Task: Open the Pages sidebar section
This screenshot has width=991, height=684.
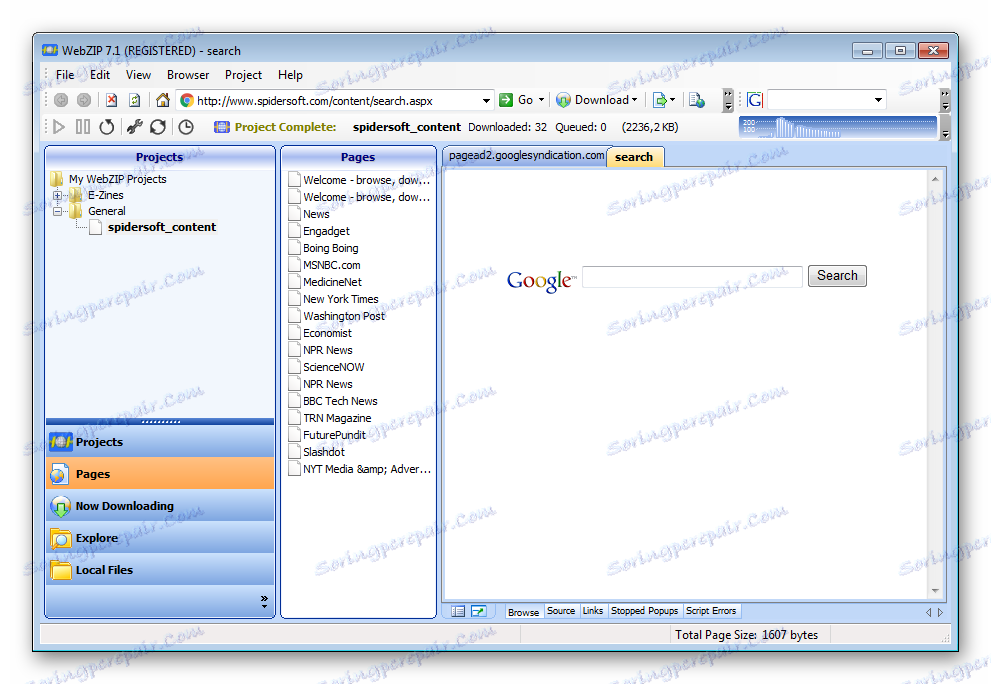Action: (160, 473)
